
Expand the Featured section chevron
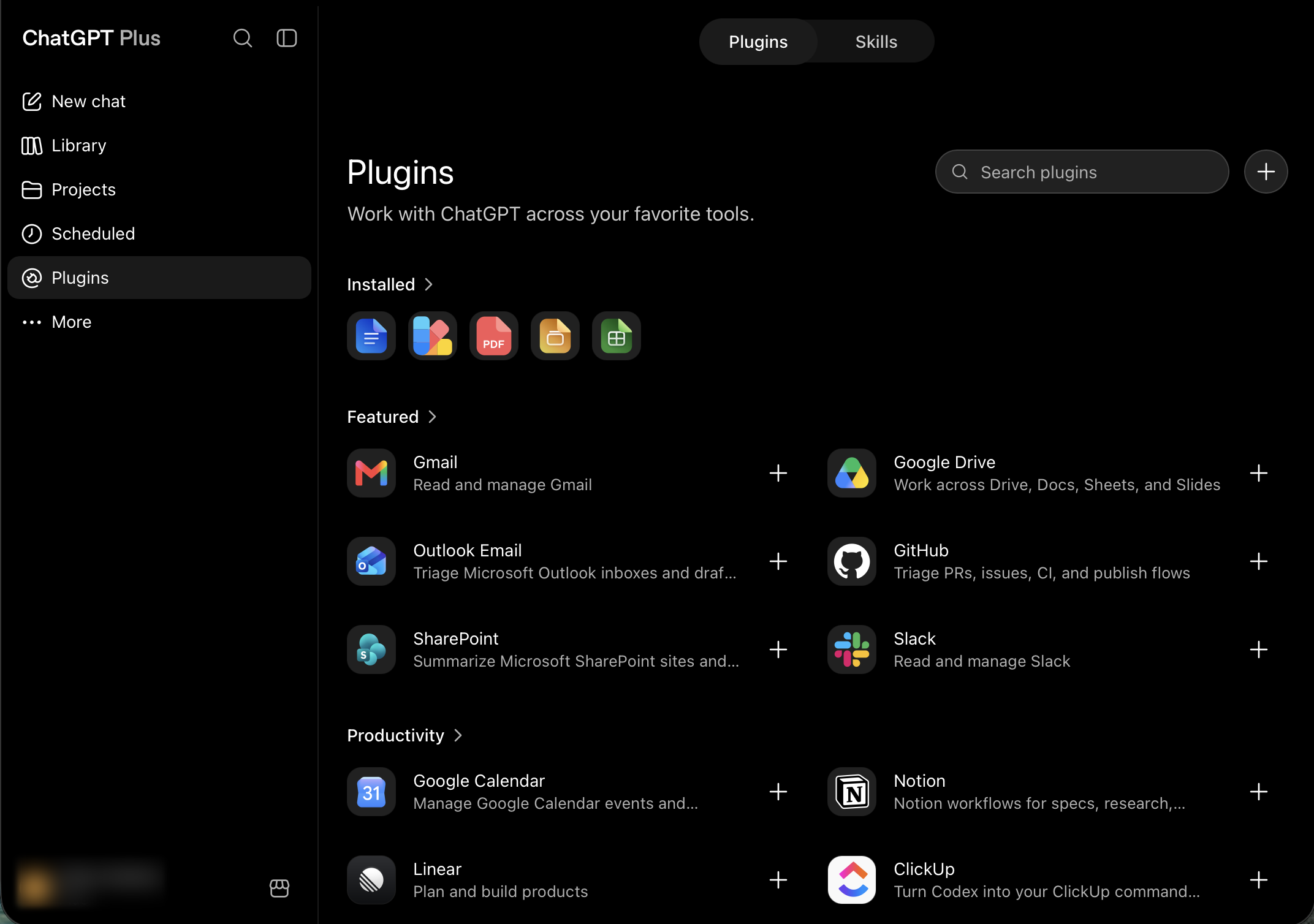point(432,417)
